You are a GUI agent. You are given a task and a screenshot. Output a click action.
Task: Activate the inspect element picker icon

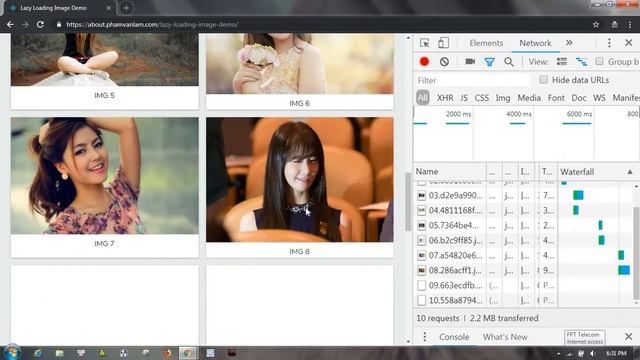click(x=424, y=43)
